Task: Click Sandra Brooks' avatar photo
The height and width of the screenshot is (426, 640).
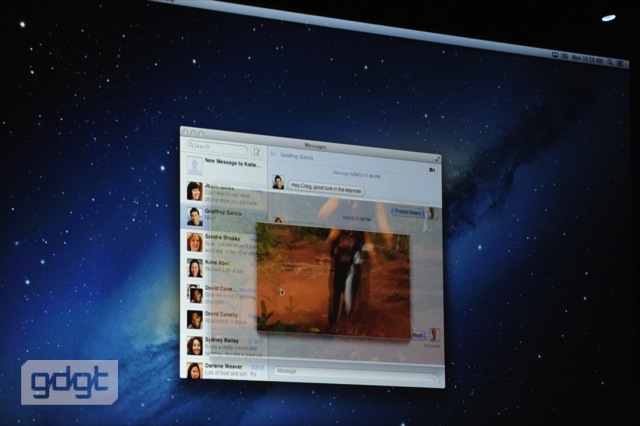Action: tap(195, 242)
